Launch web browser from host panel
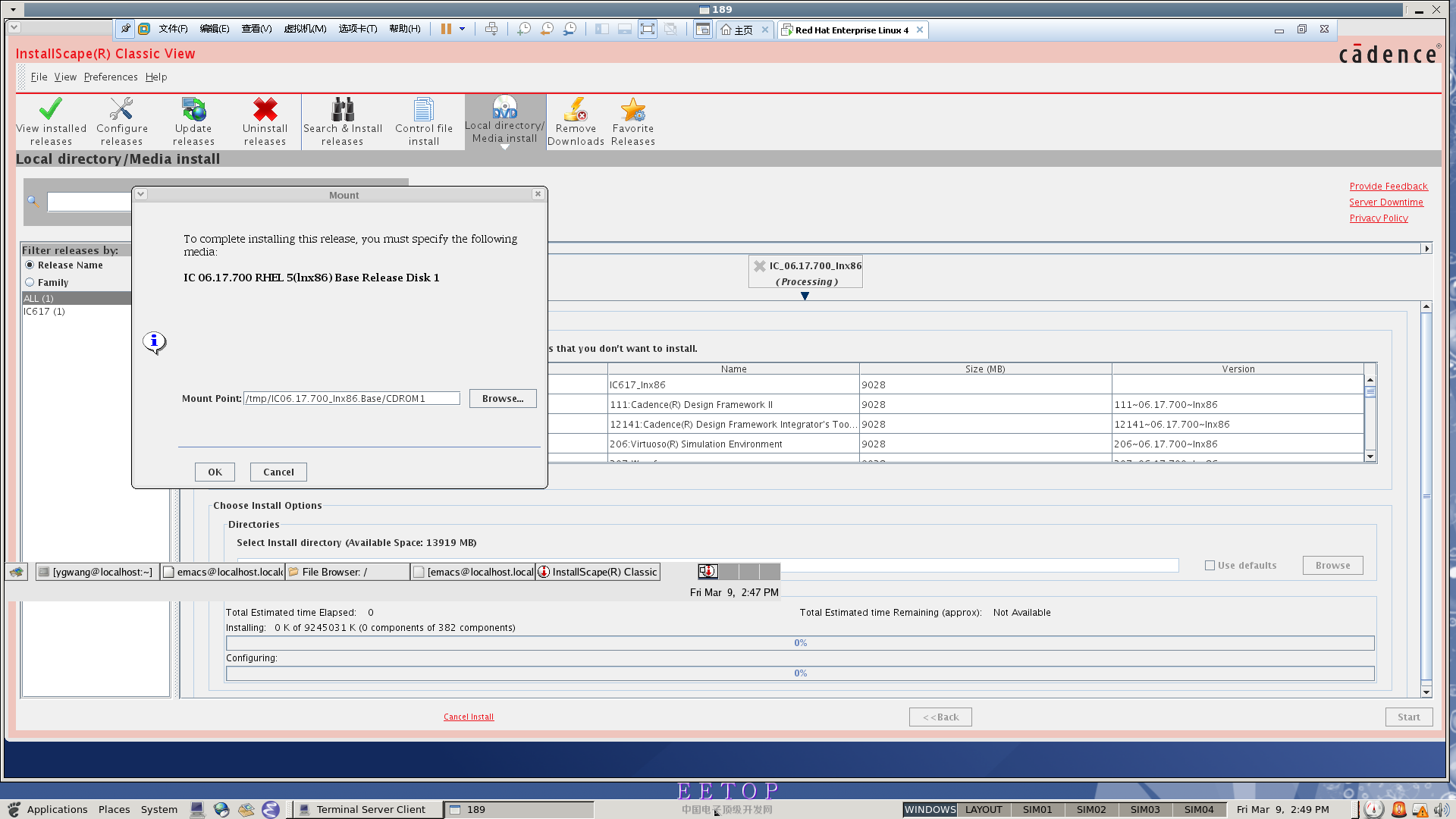This screenshot has width=1456, height=819. pos(221,809)
